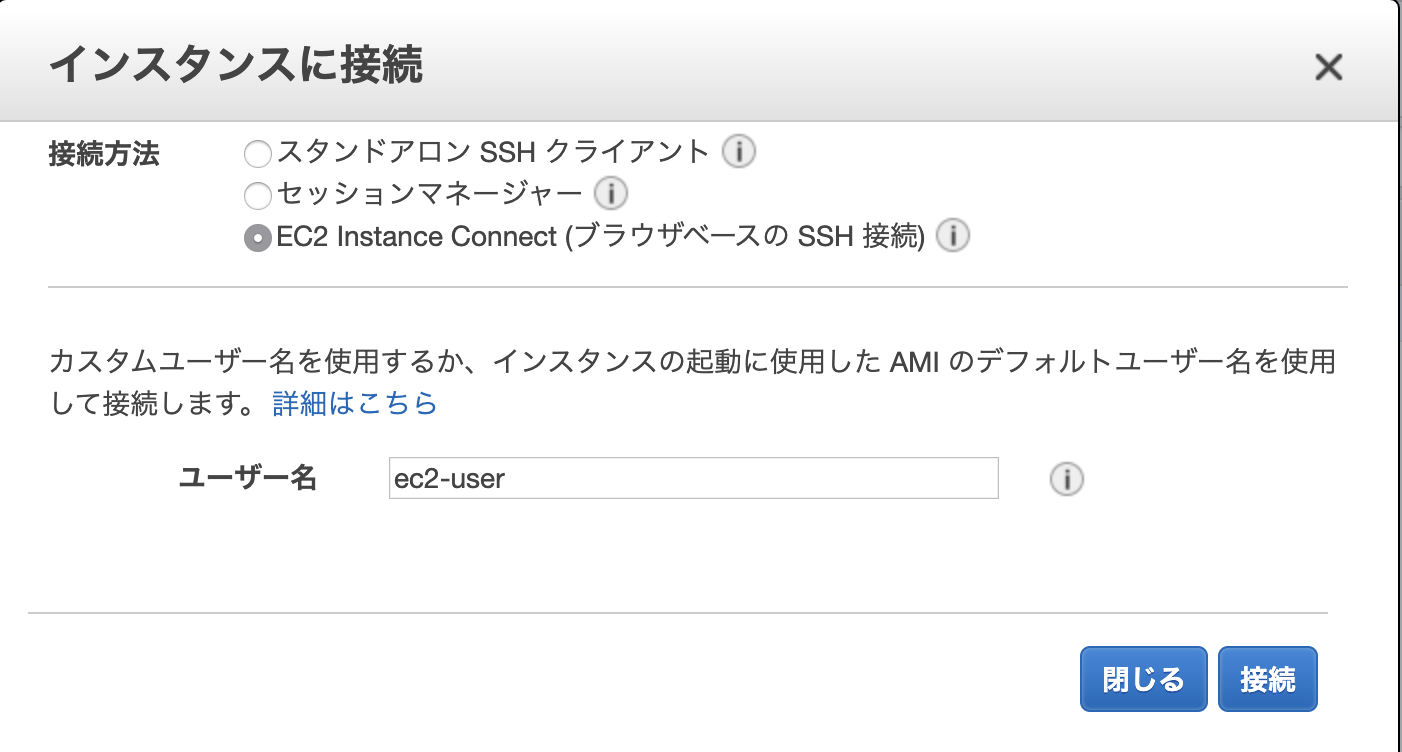Show help for the standalone SSH client option

point(737,151)
